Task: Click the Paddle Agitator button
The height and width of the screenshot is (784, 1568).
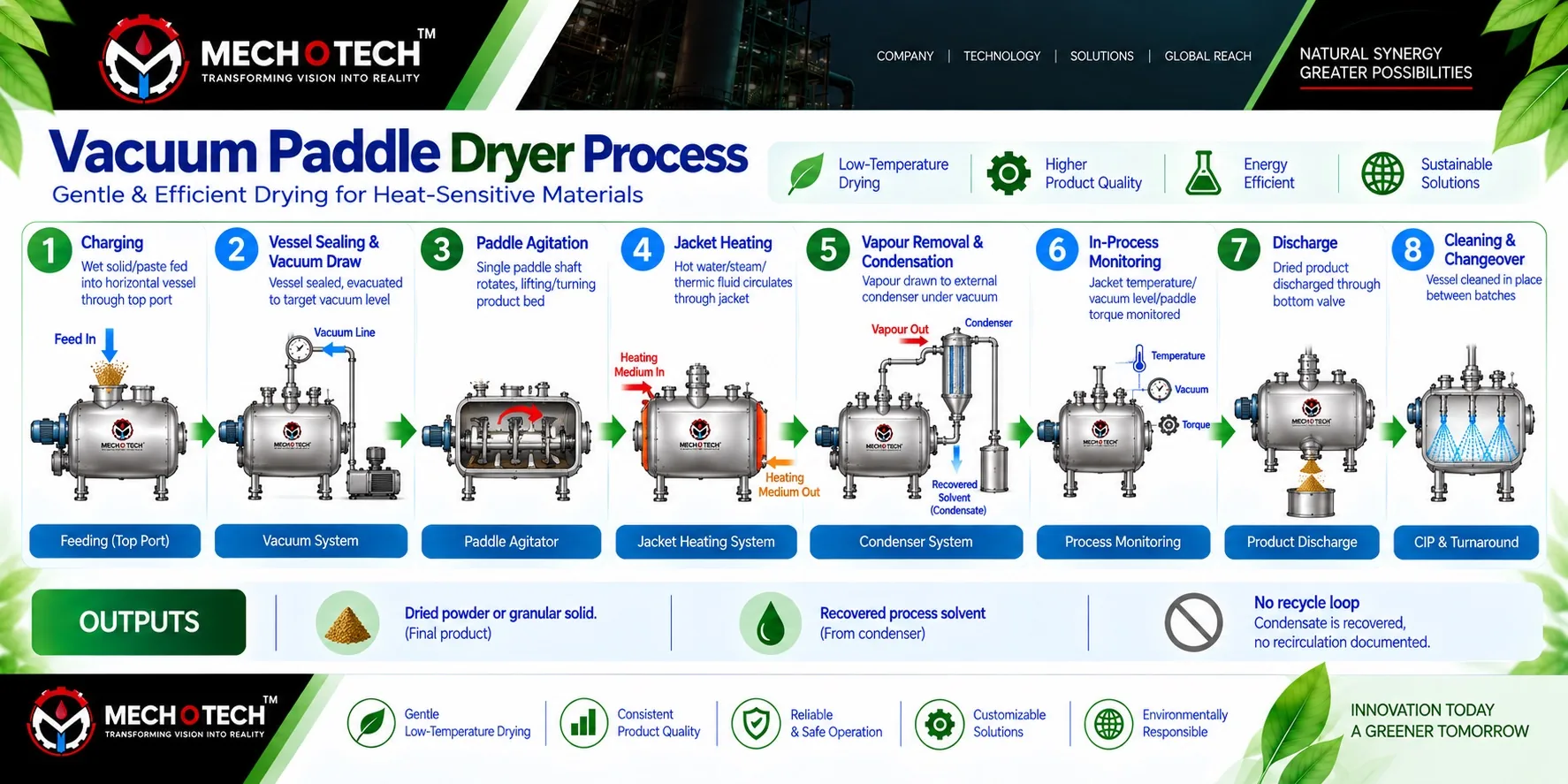Action: [x=511, y=542]
